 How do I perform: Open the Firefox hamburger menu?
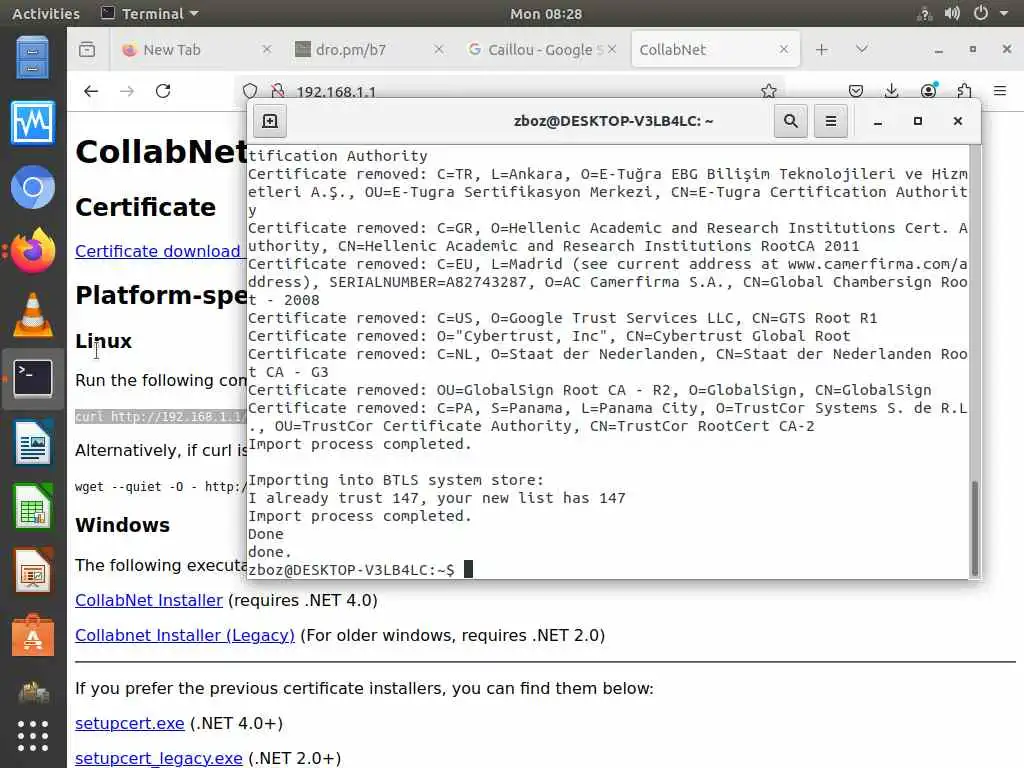[x=1000, y=91]
